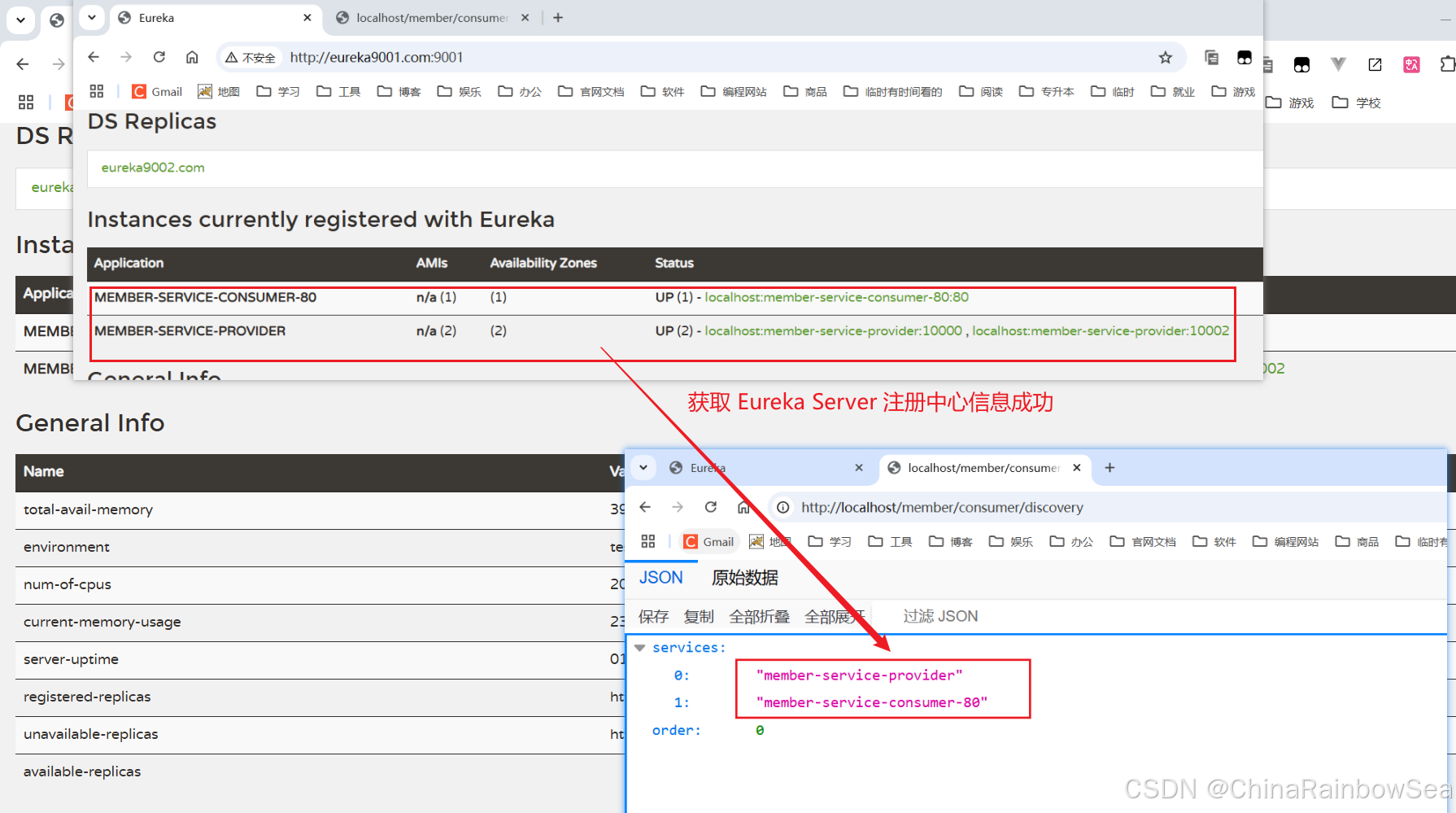Close the Eureka tab in the eureka9001 window
The width and height of the screenshot is (1456, 813).
pos(307,18)
